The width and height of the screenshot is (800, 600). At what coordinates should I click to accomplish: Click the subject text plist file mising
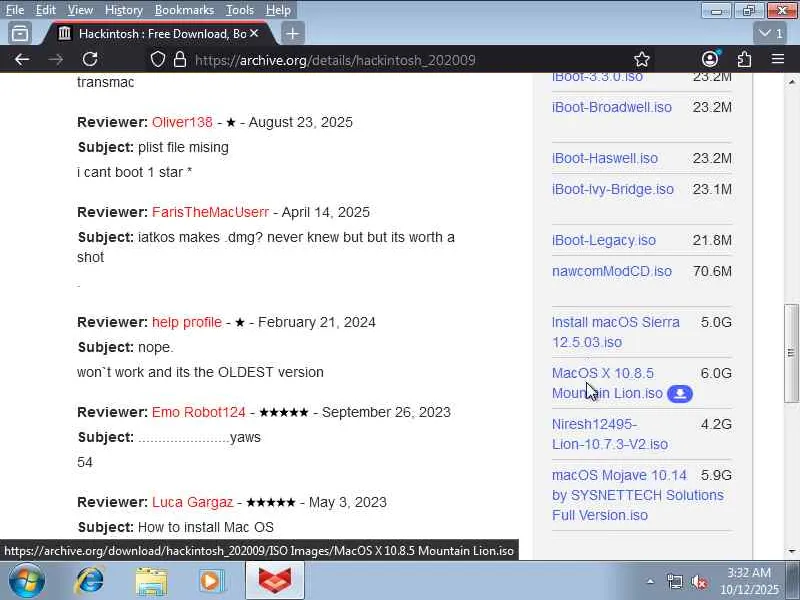[x=183, y=147]
